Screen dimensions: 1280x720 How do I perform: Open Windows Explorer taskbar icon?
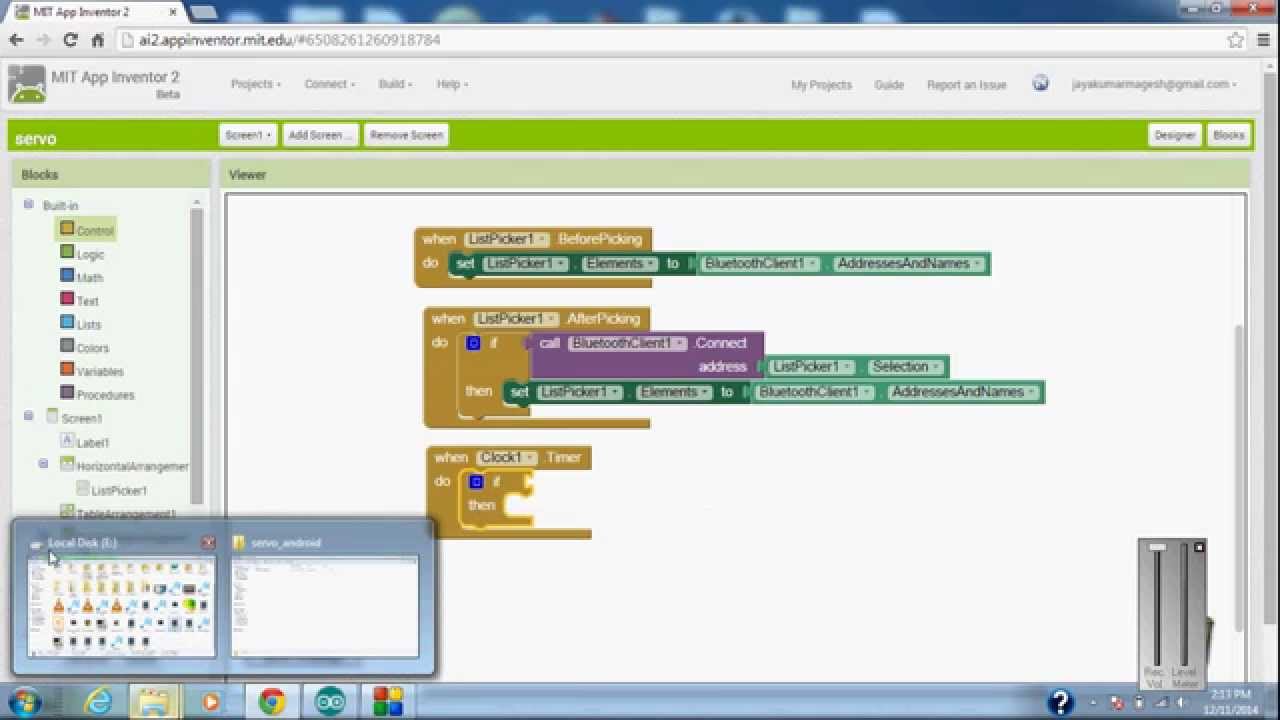(153, 702)
